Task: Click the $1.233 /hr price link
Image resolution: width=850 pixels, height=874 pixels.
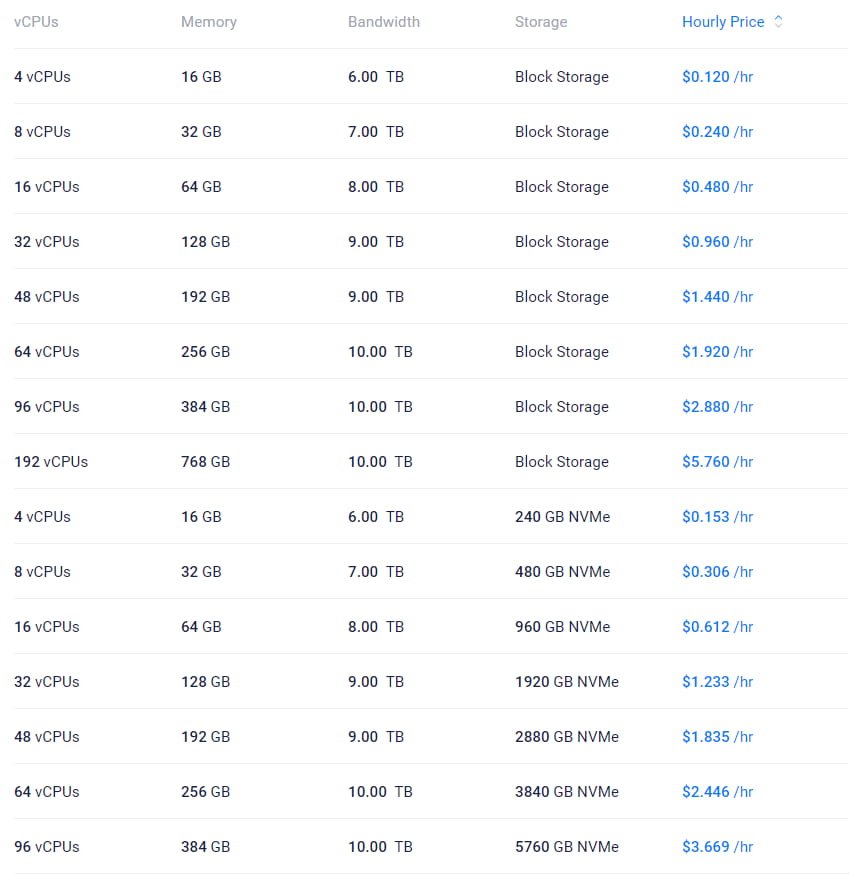Action: pos(717,681)
